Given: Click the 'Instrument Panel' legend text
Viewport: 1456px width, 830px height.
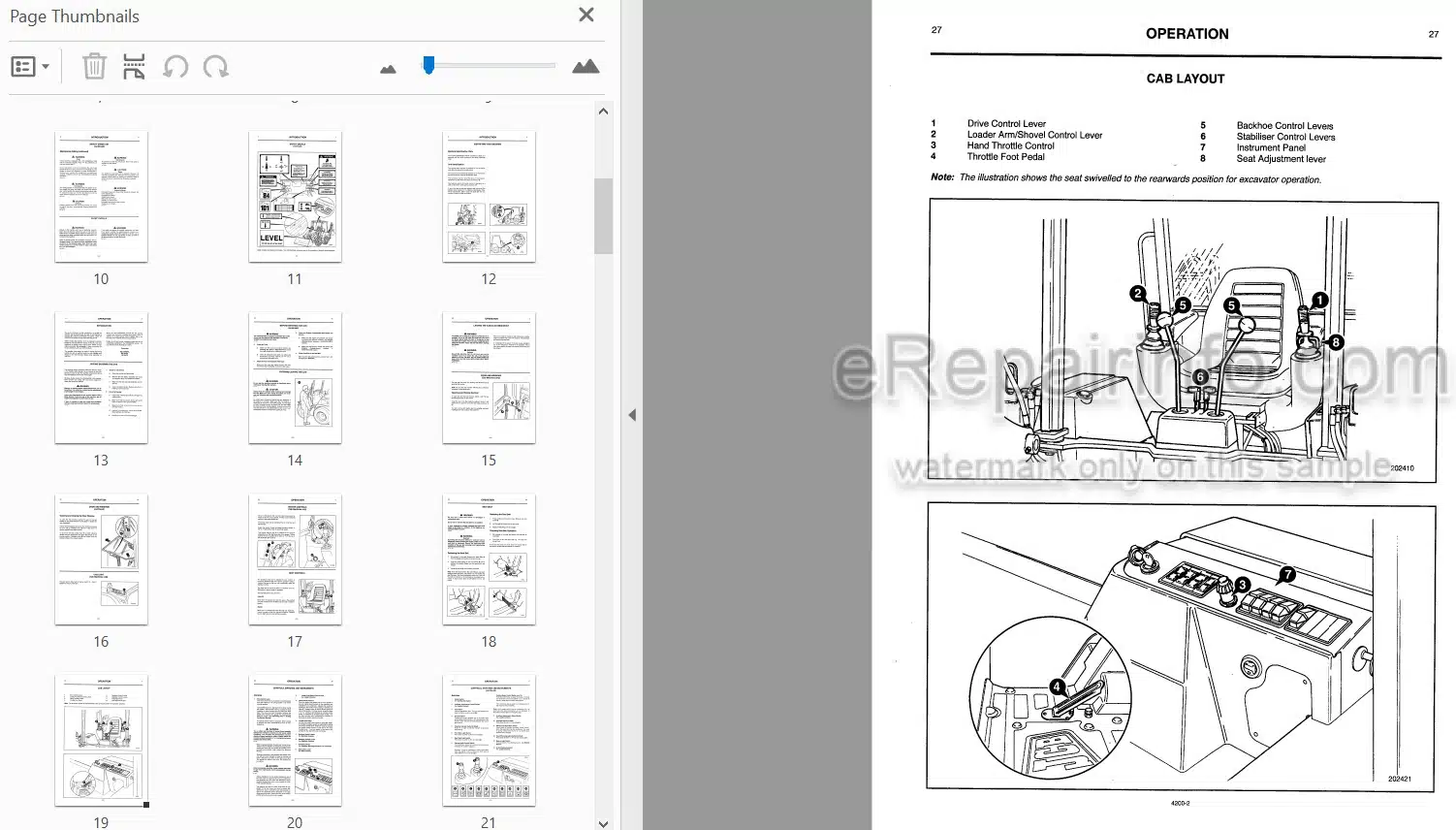Looking at the screenshot, I should (x=1271, y=147).
